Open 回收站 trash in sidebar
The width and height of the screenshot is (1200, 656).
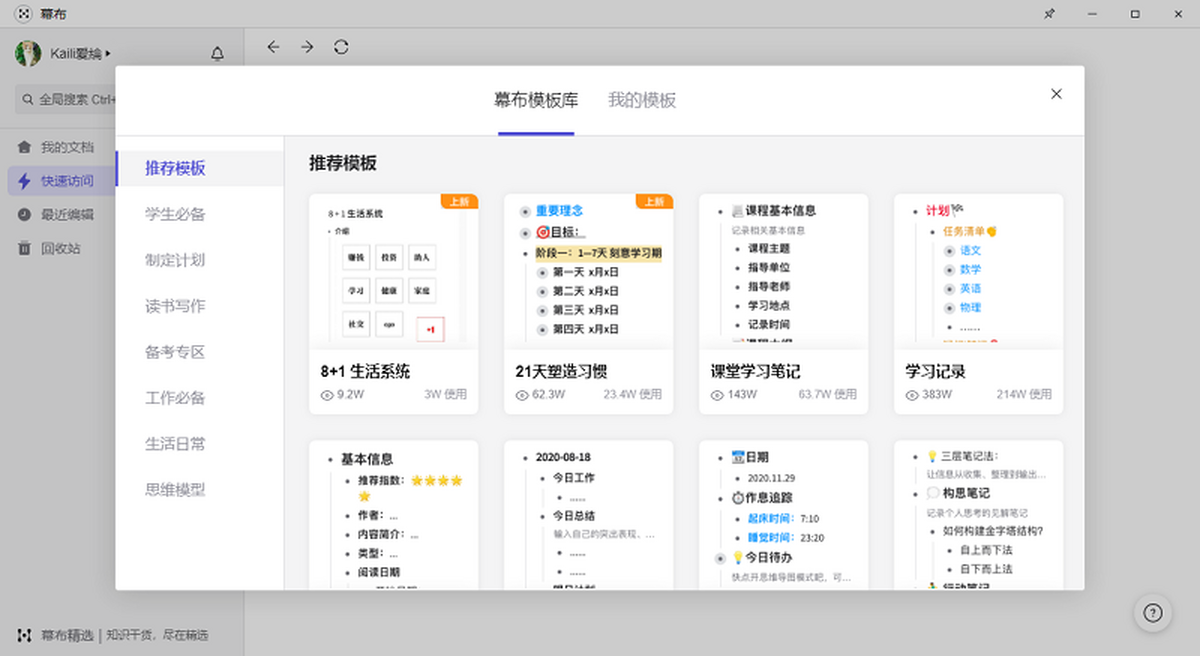coord(60,248)
